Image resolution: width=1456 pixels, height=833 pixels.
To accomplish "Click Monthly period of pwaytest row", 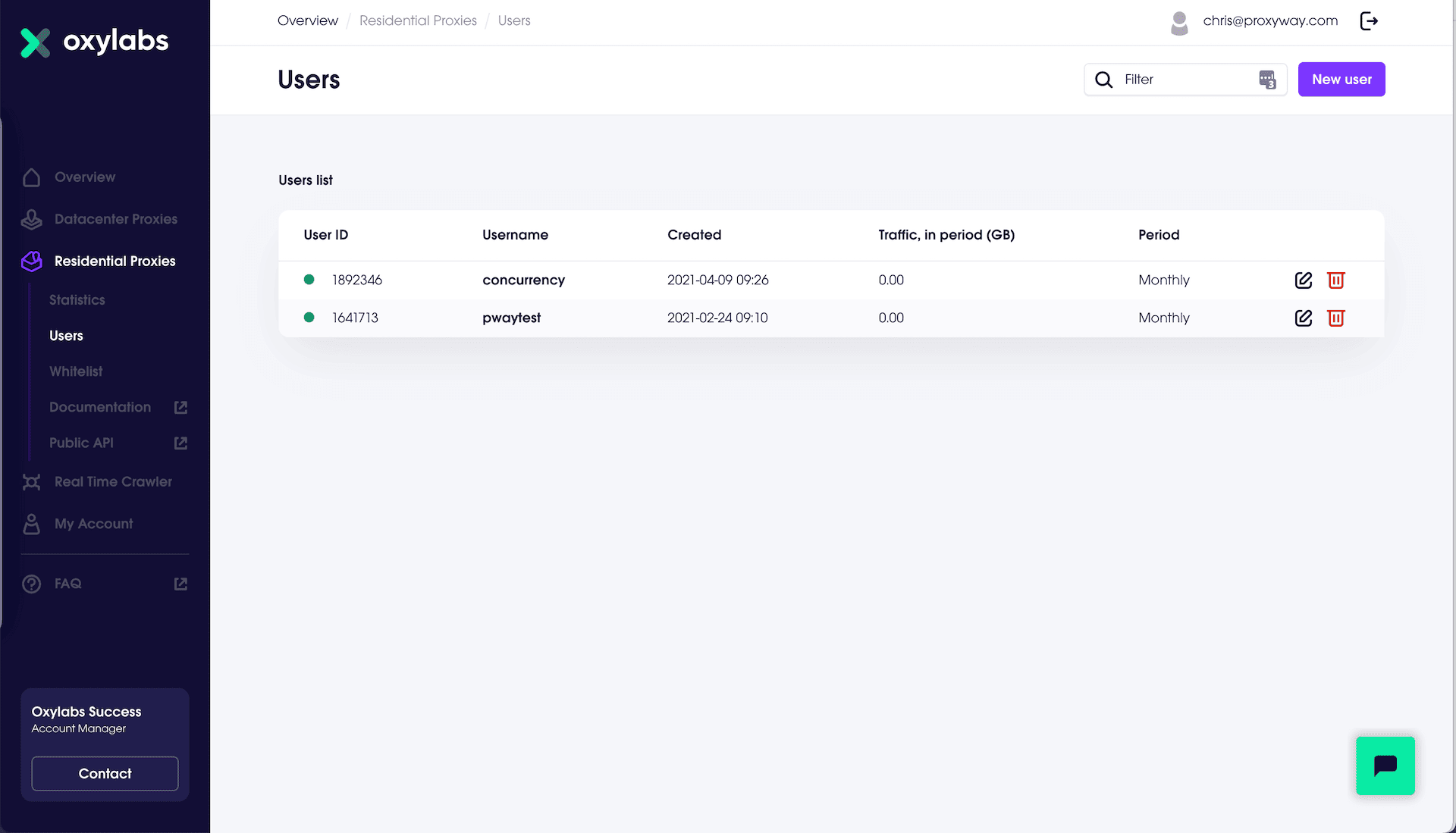I will [x=1164, y=318].
